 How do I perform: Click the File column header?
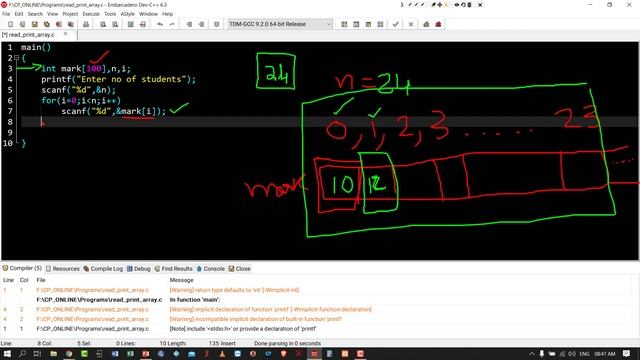(x=41, y=280)
